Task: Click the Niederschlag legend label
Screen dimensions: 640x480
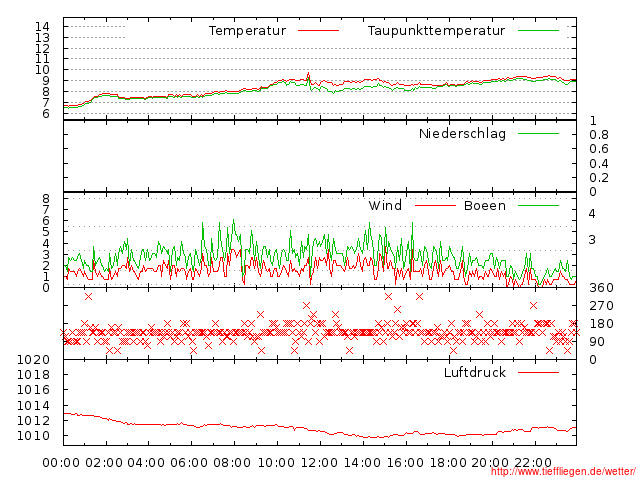Action: (462, 134)
